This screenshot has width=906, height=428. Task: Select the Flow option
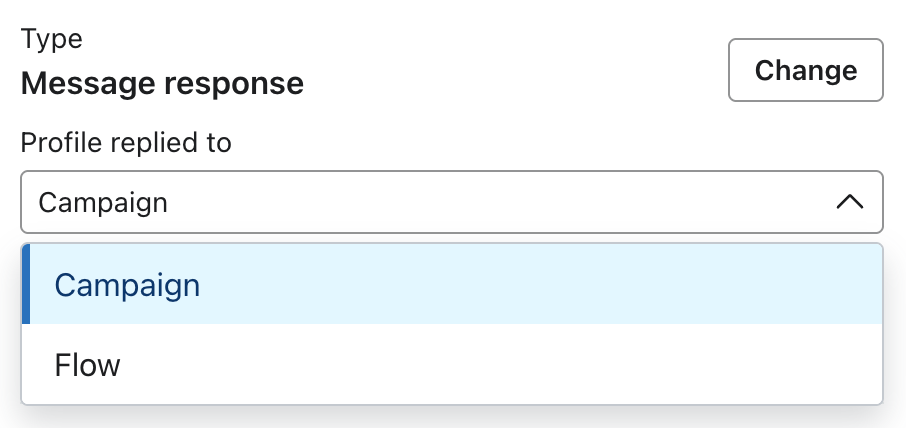pyautogui.click(x=88, y=365)
